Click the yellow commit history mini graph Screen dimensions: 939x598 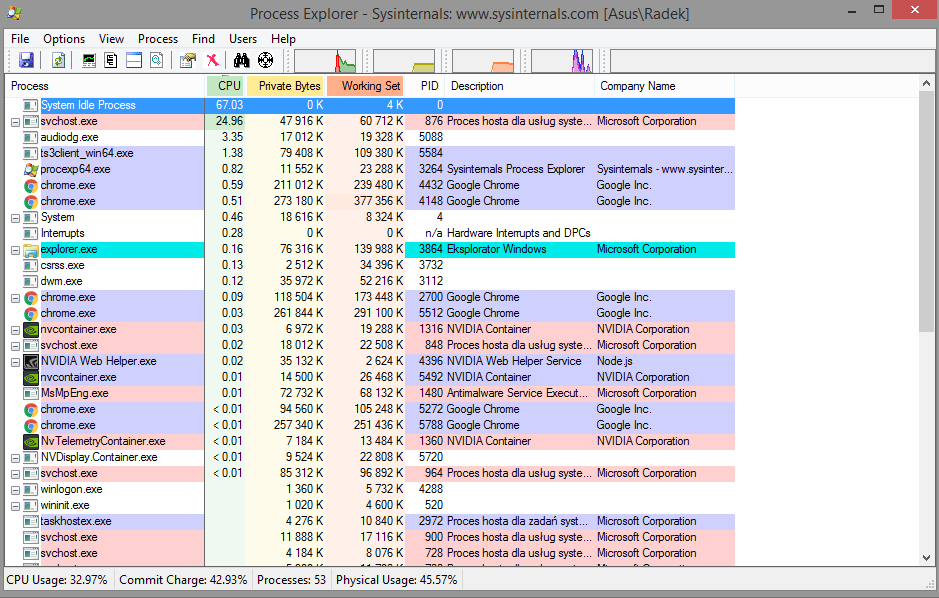404,60
